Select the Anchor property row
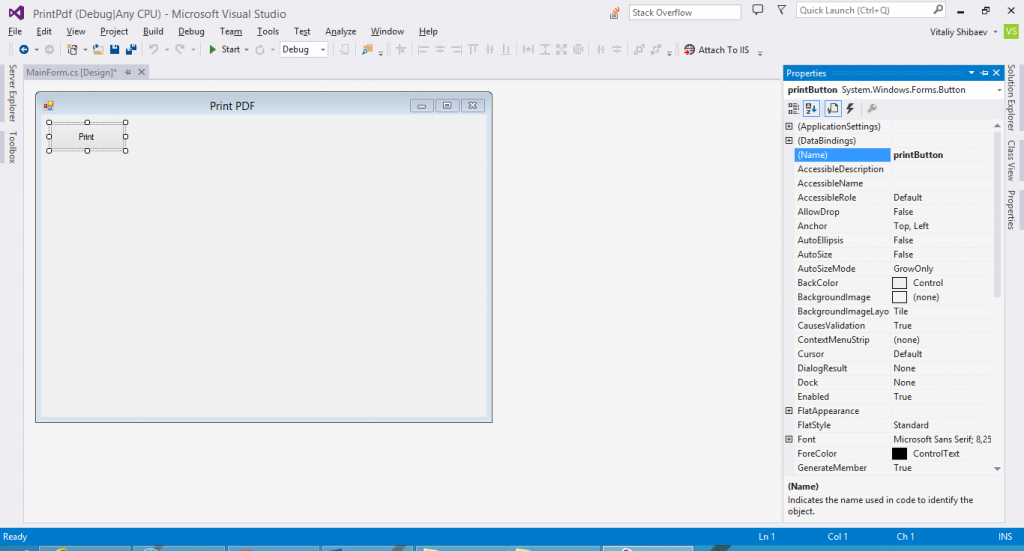1024x551 pixels. coord(893,226)
